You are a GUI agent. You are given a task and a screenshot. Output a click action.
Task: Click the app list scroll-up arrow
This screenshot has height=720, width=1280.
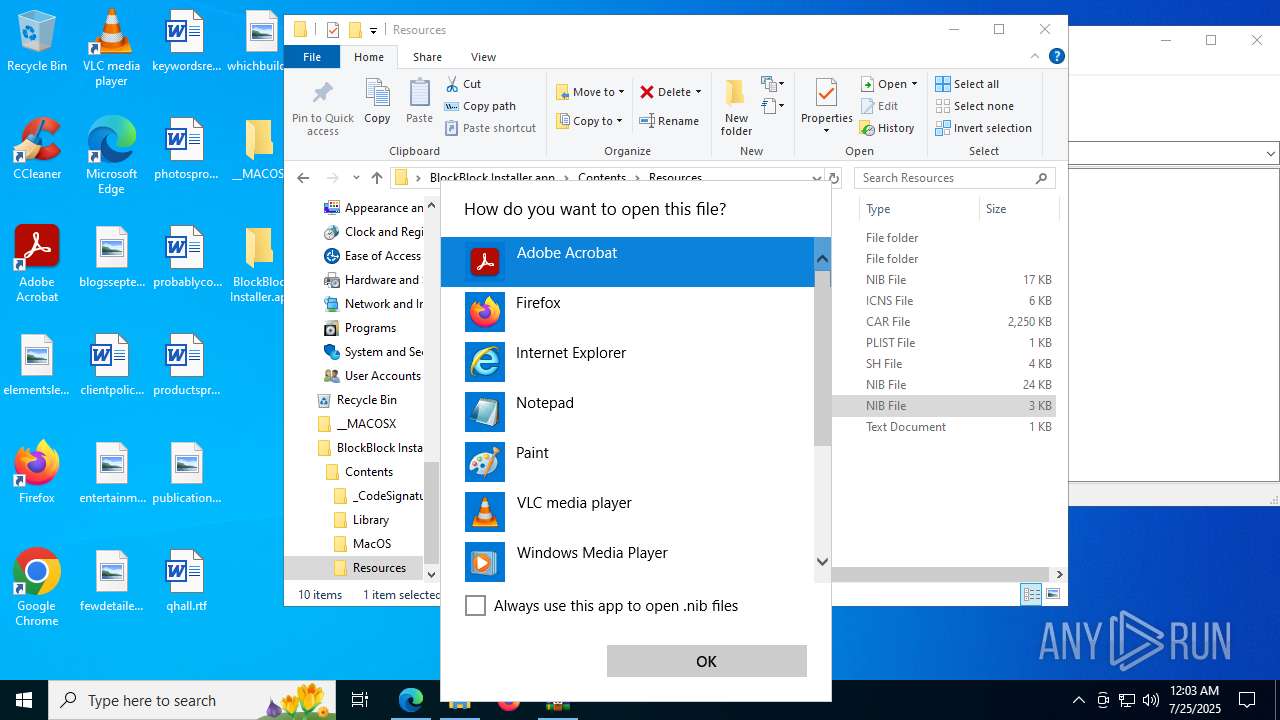[822, 259]
